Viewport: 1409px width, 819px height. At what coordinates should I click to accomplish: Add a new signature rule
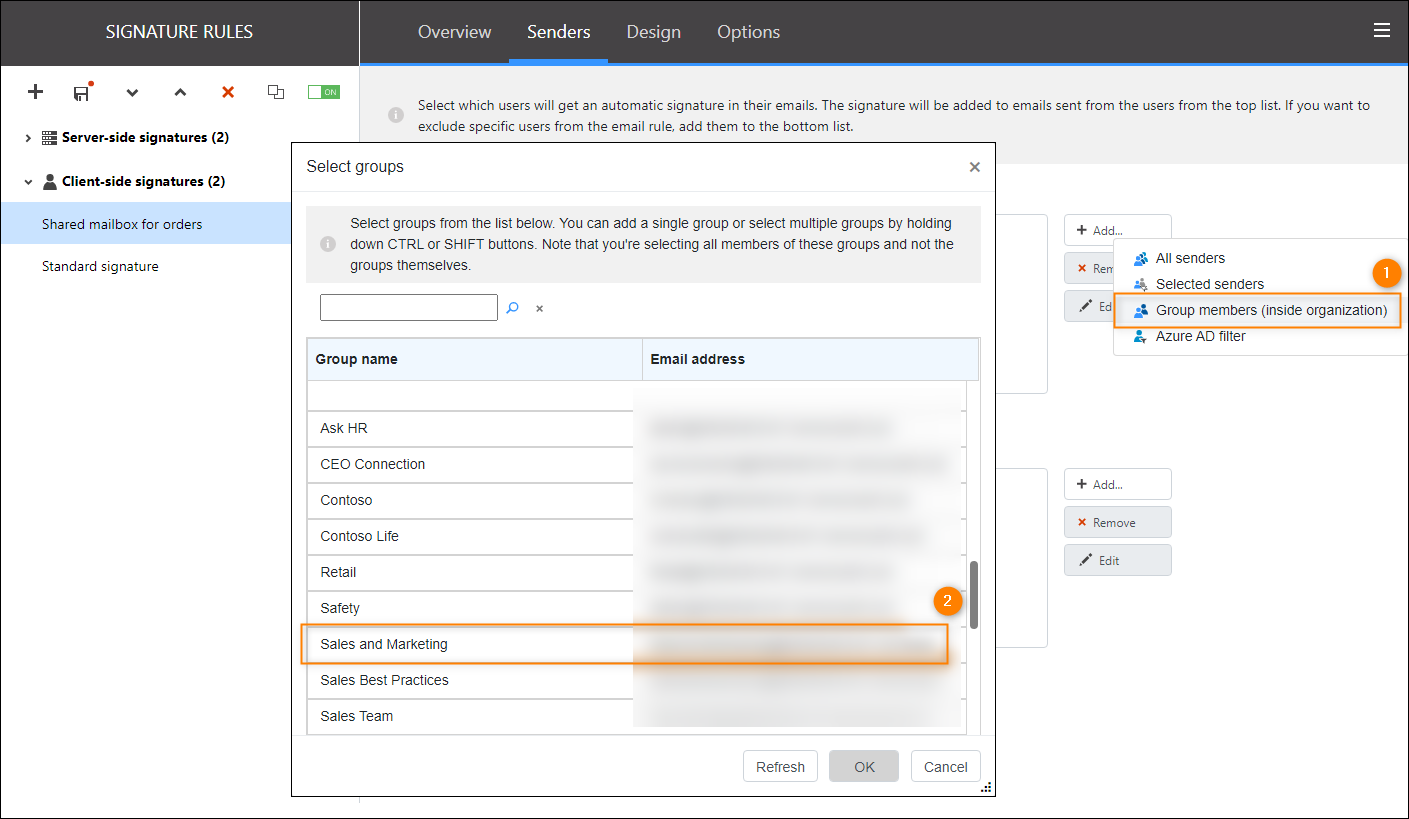click(35, 92)
